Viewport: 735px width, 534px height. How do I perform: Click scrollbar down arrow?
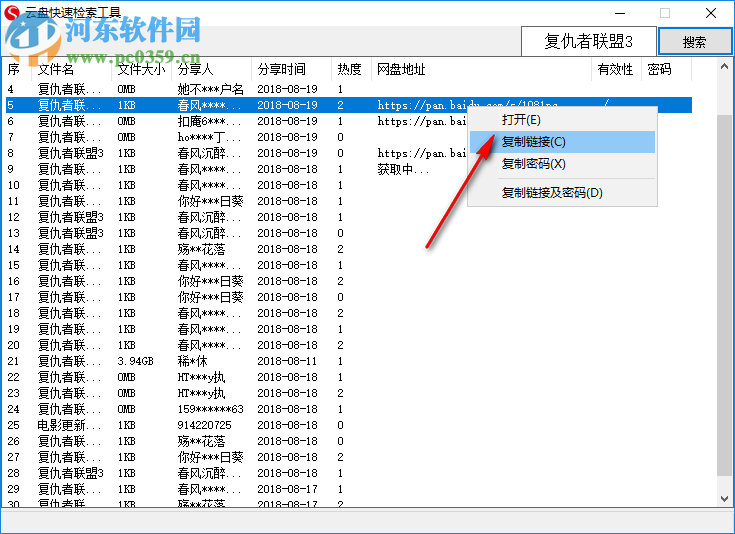pyautogui.click(x=724, y=498)
